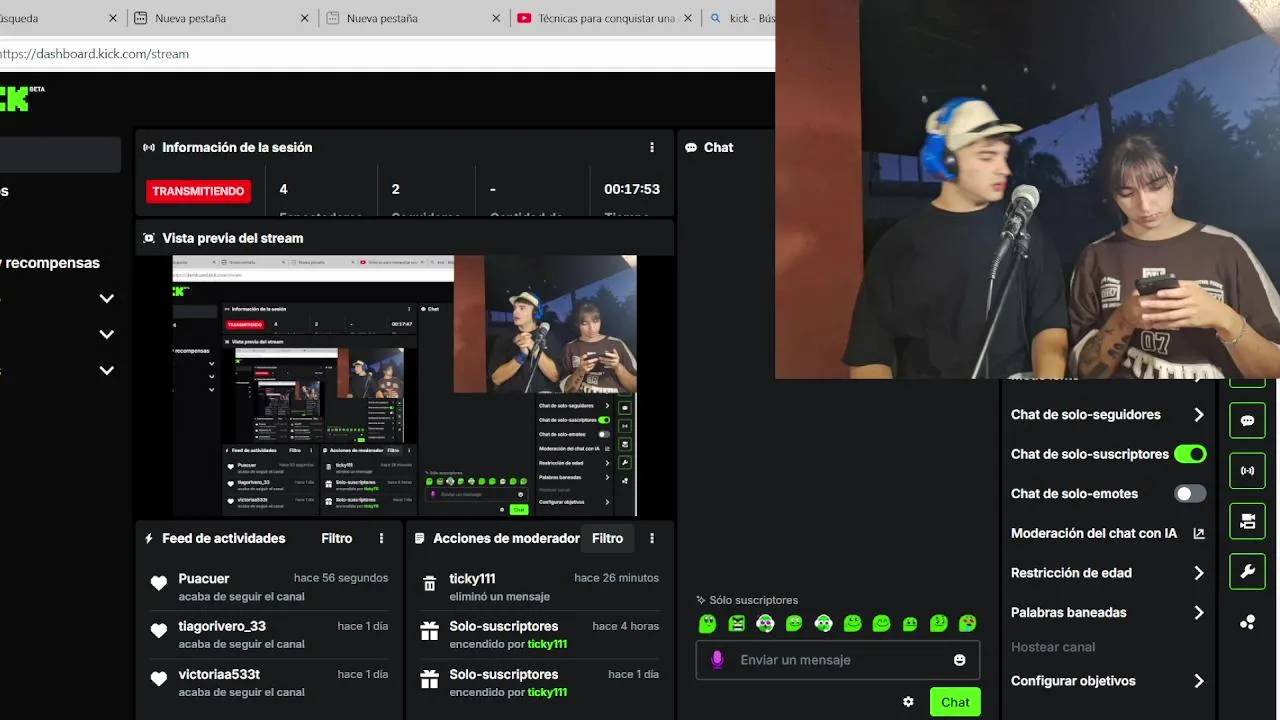This screenshot has height=720, width=1280.
Task: Click gift icon for Solo-suscriptores hace 1 día
Action: [429, 679]
